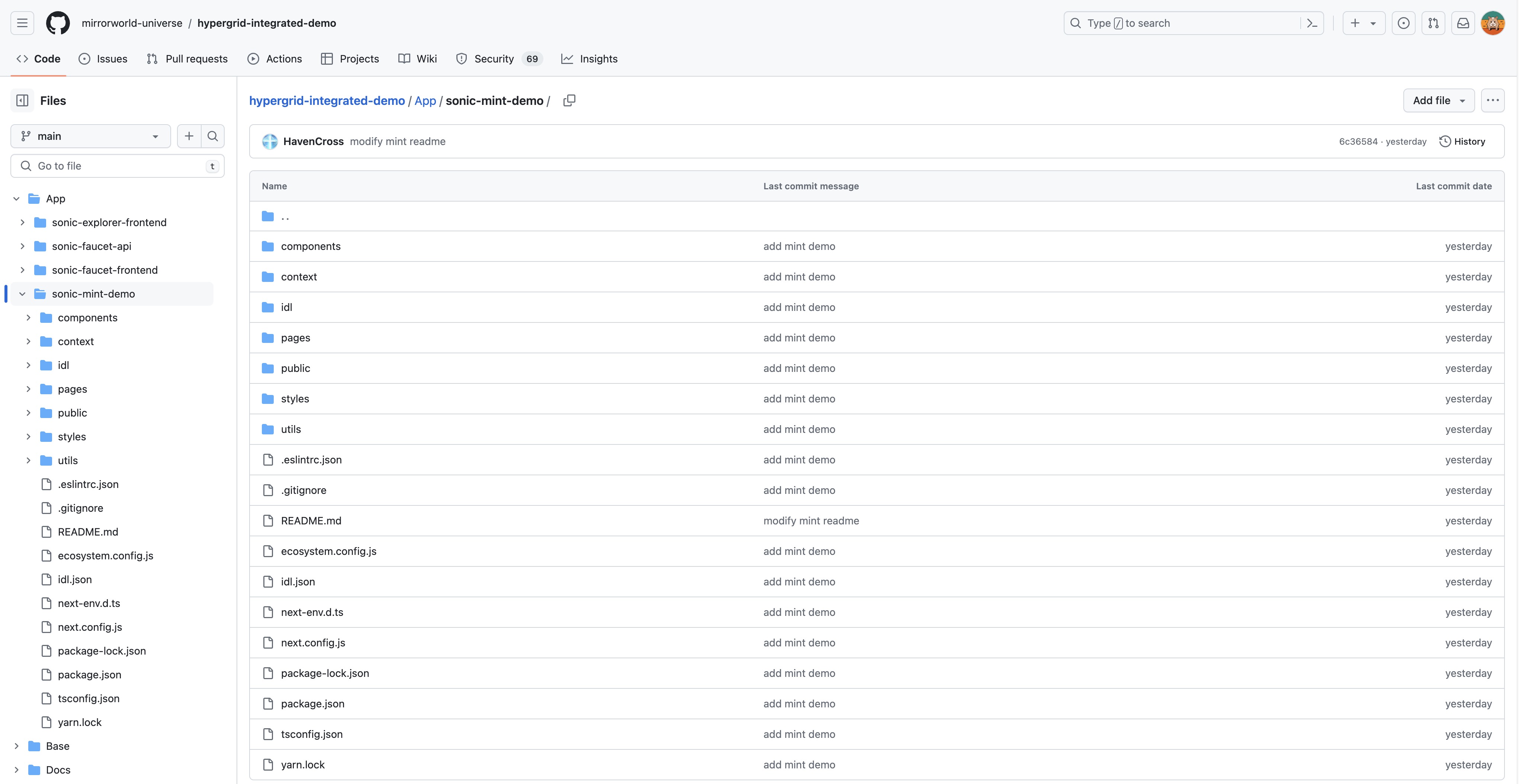Open README.md row's modify mint readme message
The image size is (1519, 784).
[811, 521]
